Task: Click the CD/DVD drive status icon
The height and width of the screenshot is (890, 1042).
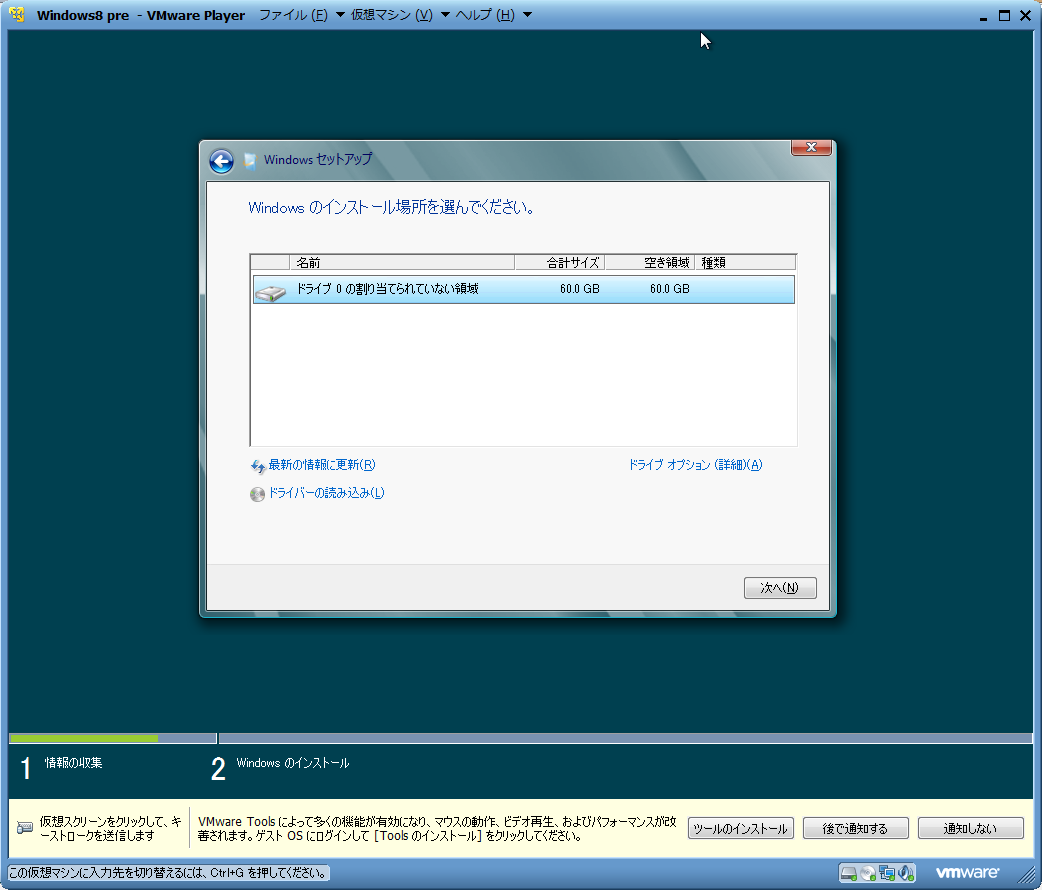Action: 868,873
